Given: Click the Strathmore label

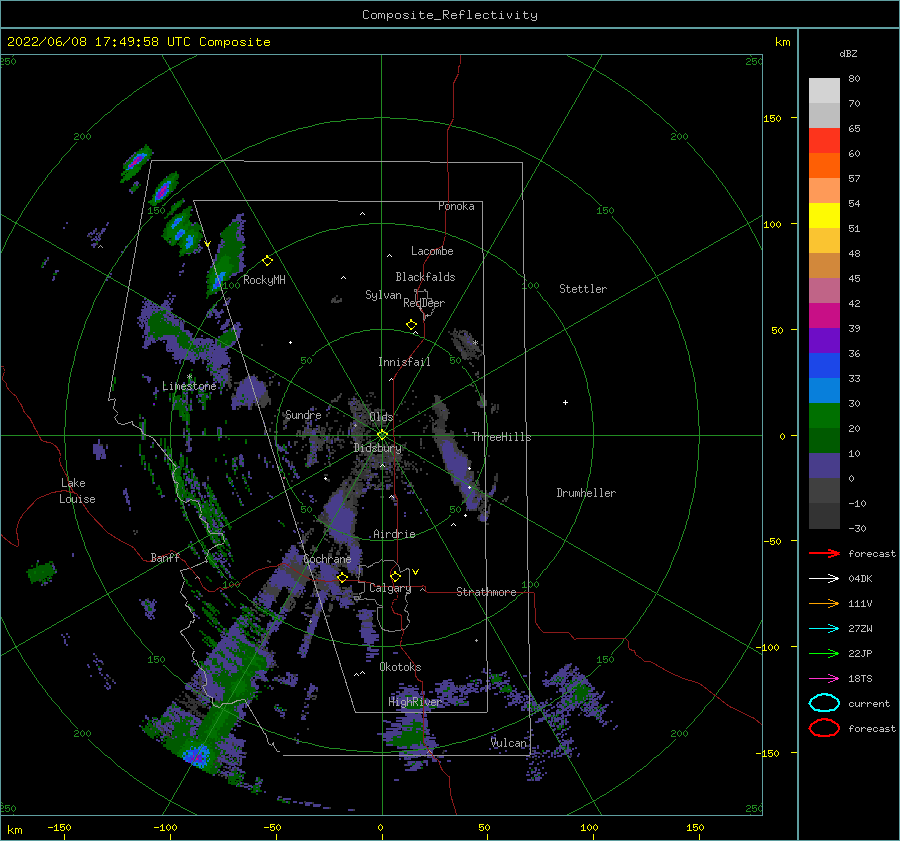Looking at the screenshot, I should (x=486, y=592).
